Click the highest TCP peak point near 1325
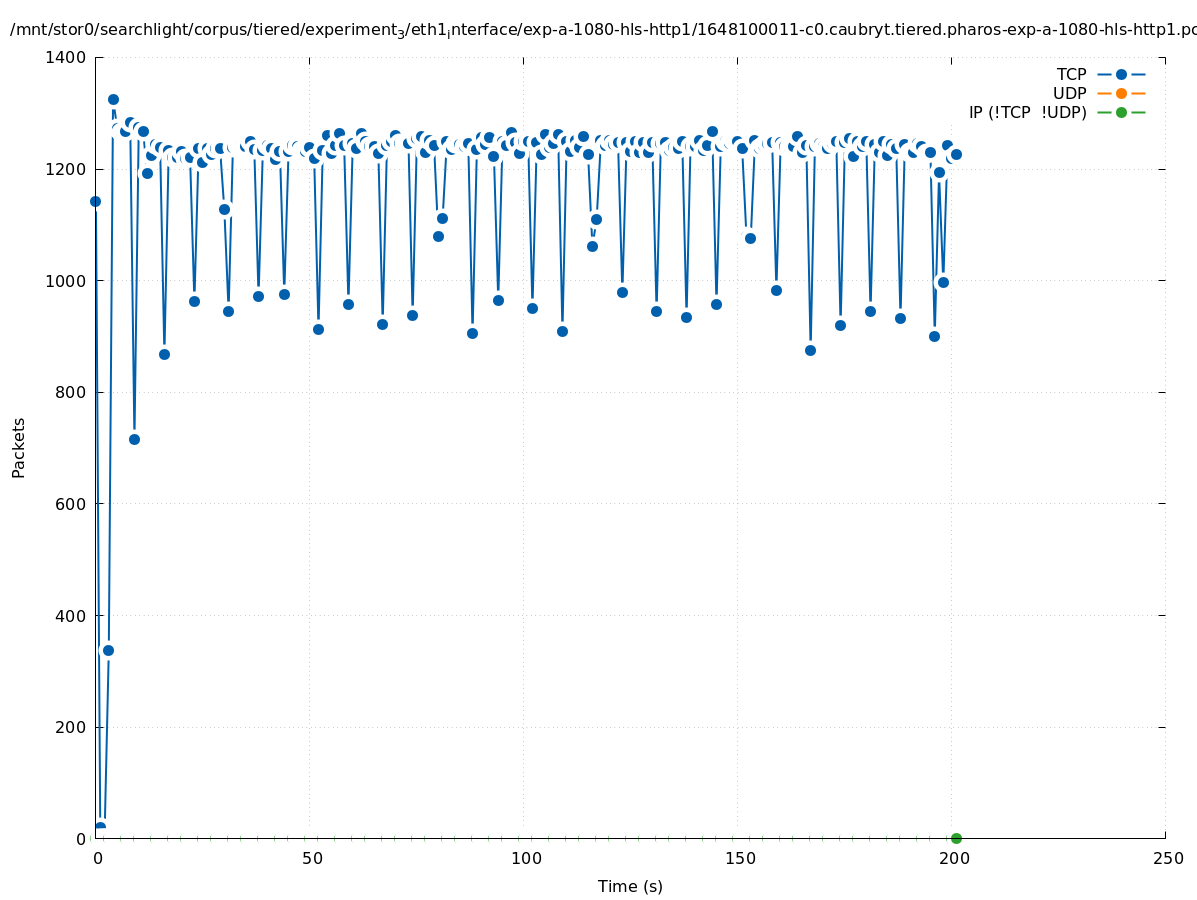 click(x=113, y=99)
